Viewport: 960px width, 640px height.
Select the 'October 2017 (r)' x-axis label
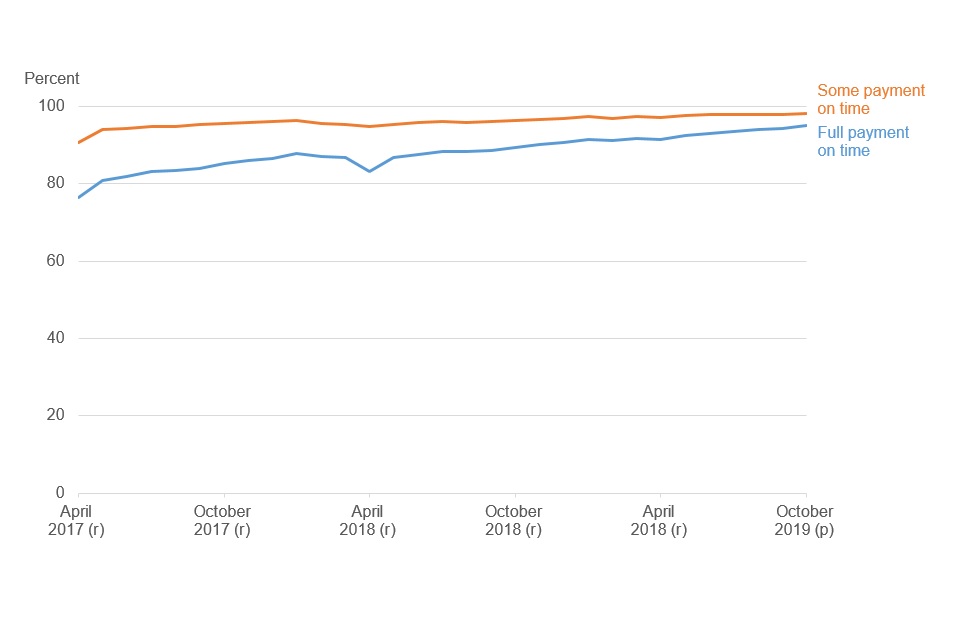222,520
